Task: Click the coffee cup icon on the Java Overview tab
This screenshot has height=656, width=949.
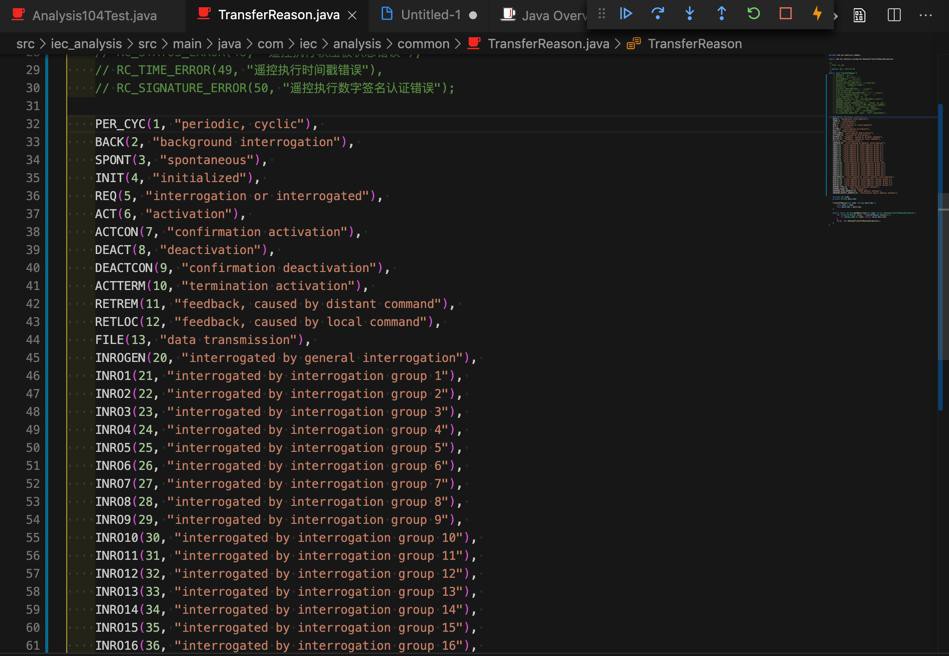Action: 508,15
